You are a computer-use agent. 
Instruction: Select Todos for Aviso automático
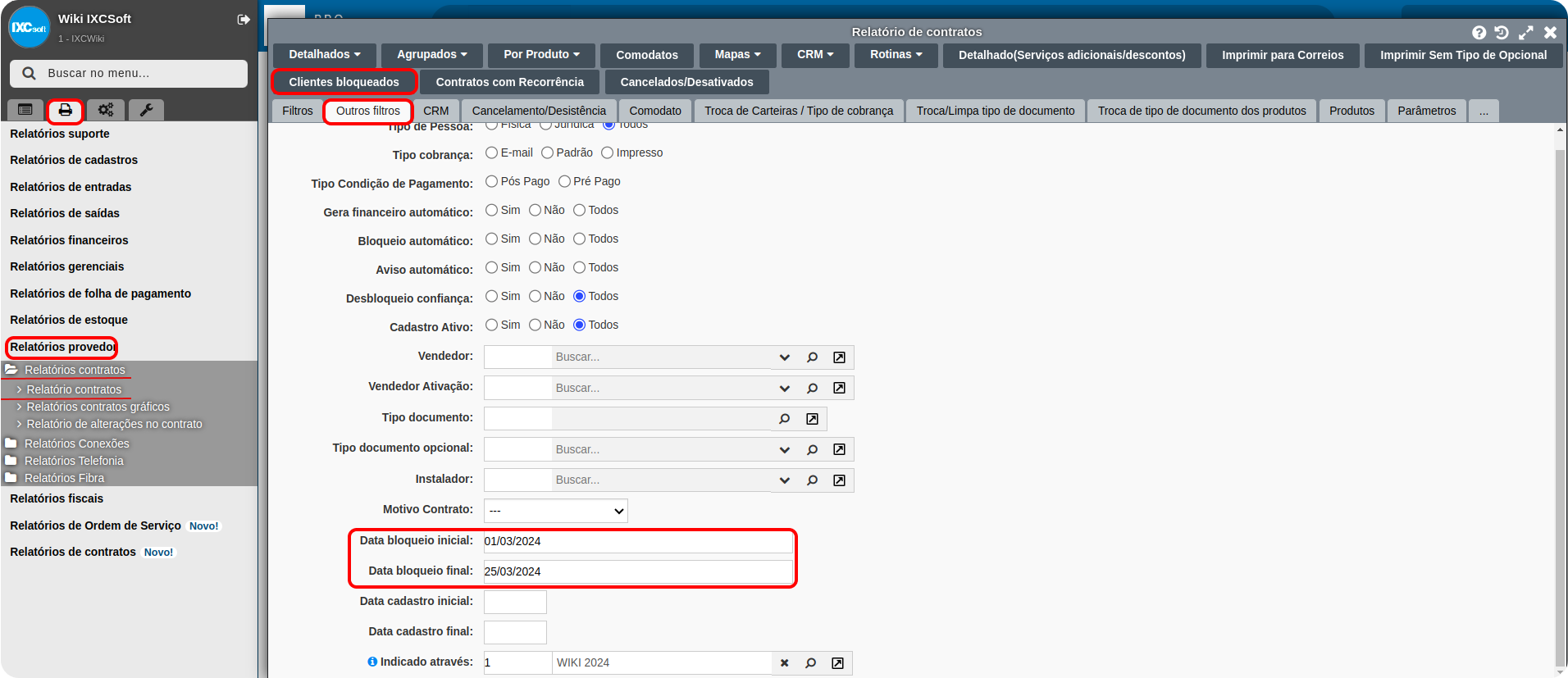tap(579, 267)
